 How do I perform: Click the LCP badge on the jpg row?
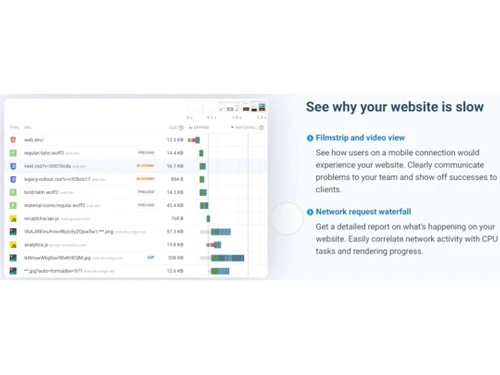[151, 257]
